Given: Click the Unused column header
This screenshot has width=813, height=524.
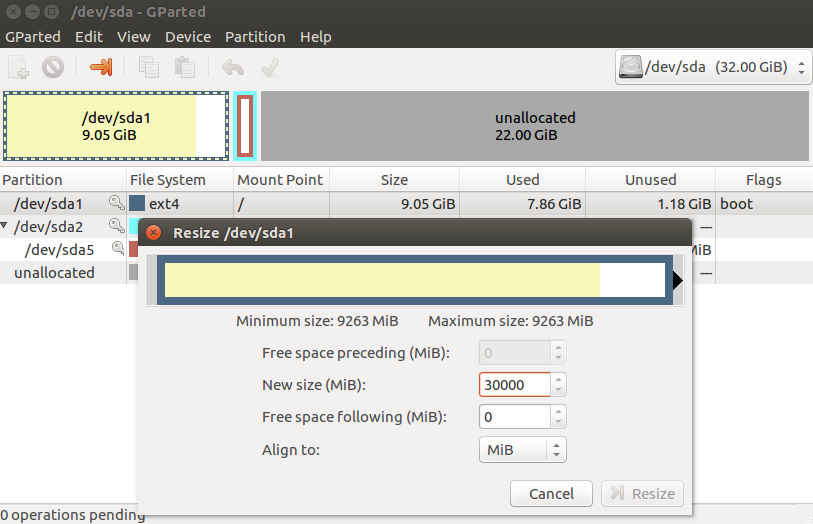Looking at the screenshot, I should (651, 180).
